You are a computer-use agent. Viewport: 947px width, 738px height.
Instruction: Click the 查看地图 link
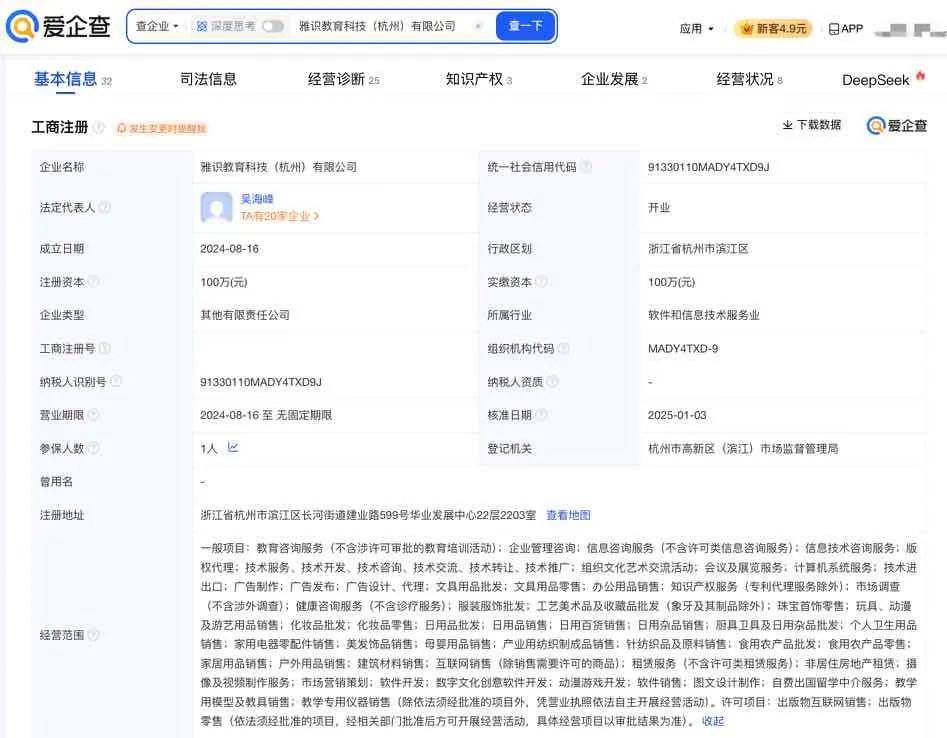point(568,515)
